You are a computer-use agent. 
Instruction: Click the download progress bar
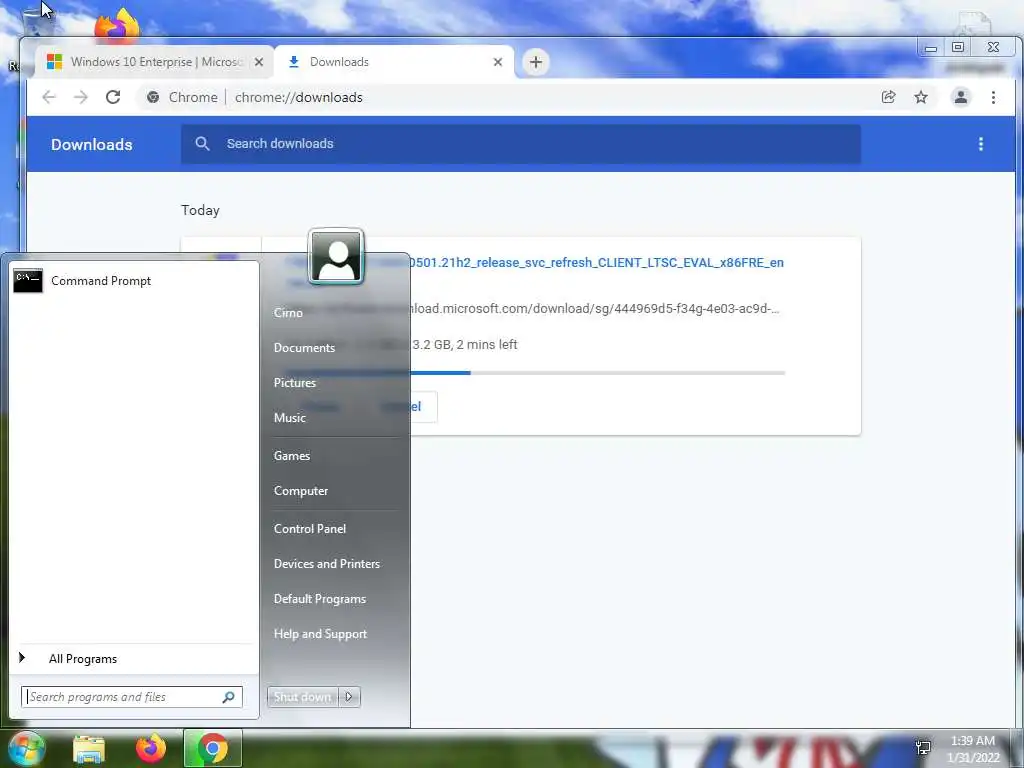click(598, 373)
